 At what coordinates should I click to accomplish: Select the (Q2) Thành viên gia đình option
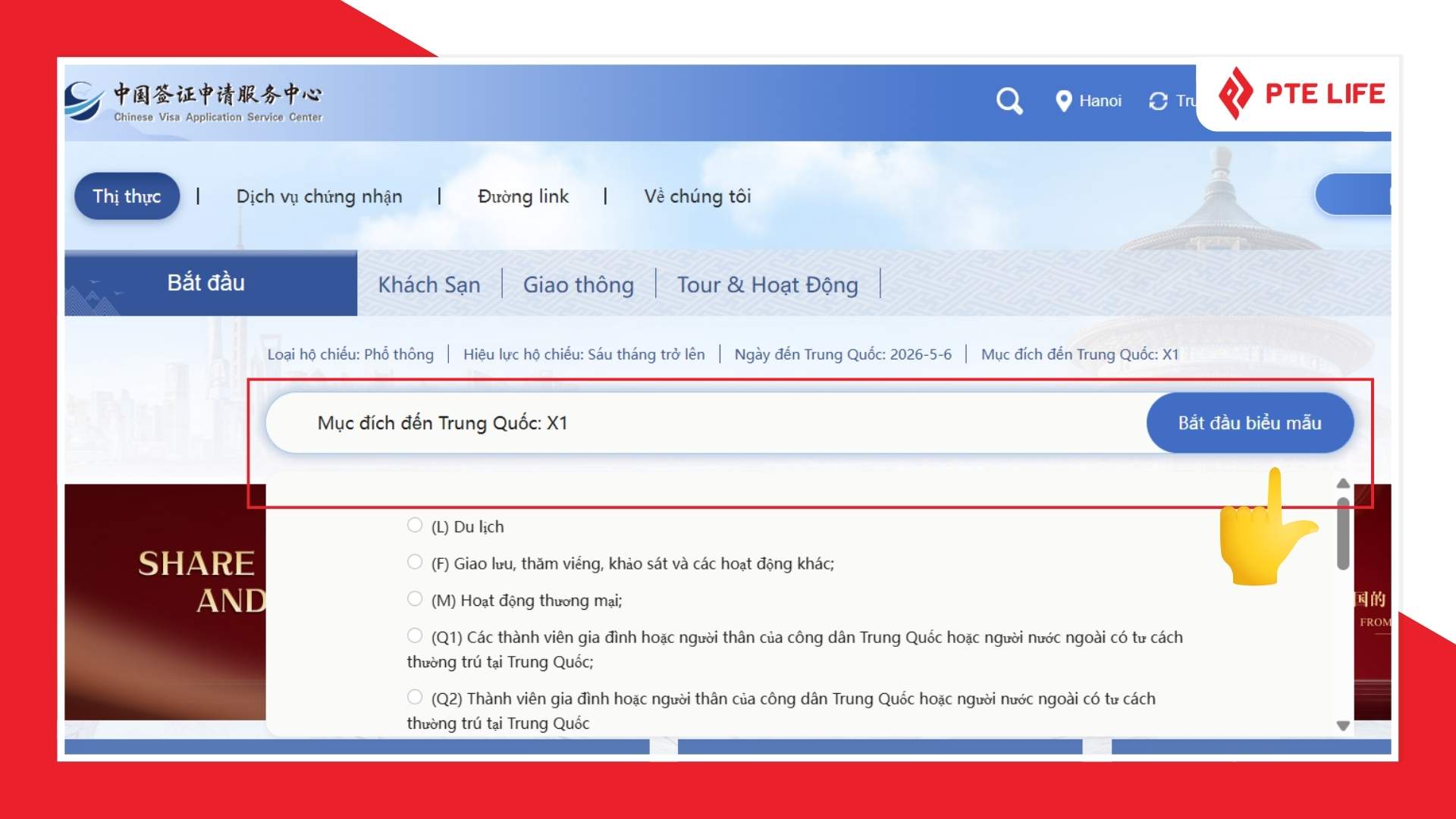click(415, 697)
